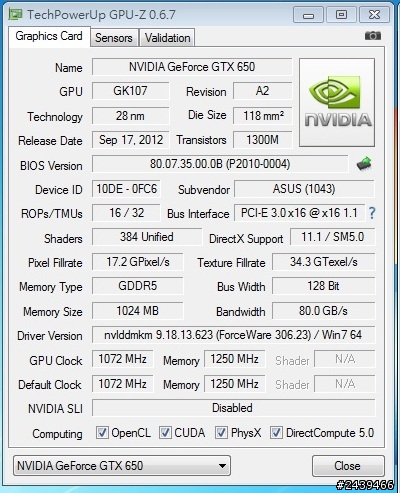Click the NVIDIA logo image

(337, 102)
